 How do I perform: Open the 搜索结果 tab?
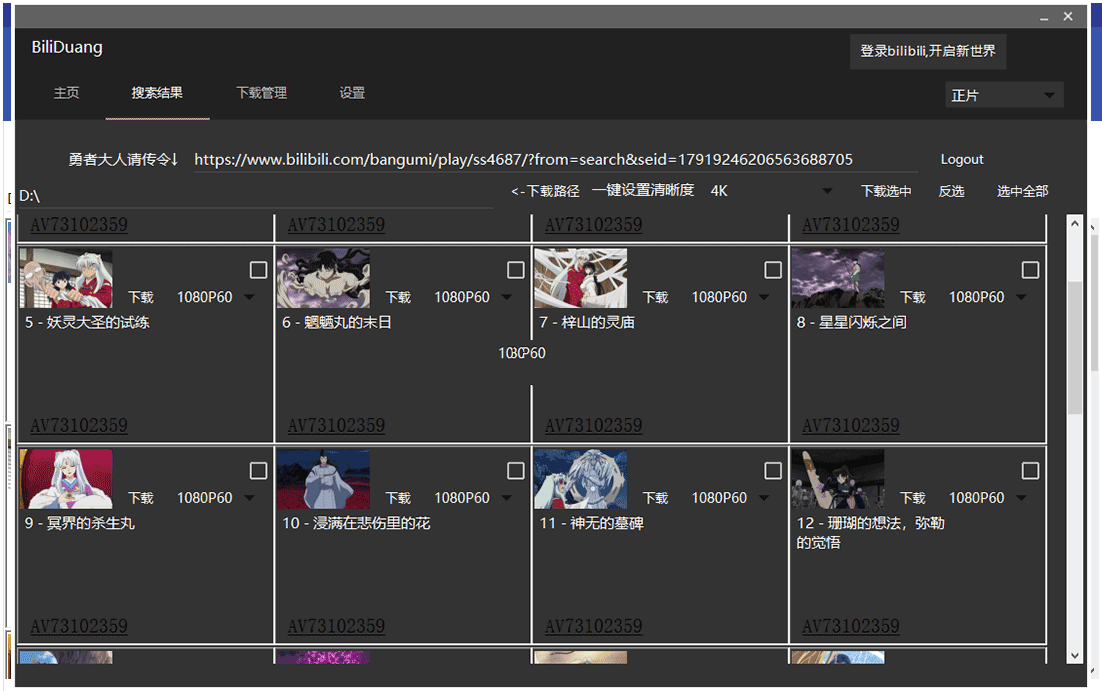click(157, 93)
